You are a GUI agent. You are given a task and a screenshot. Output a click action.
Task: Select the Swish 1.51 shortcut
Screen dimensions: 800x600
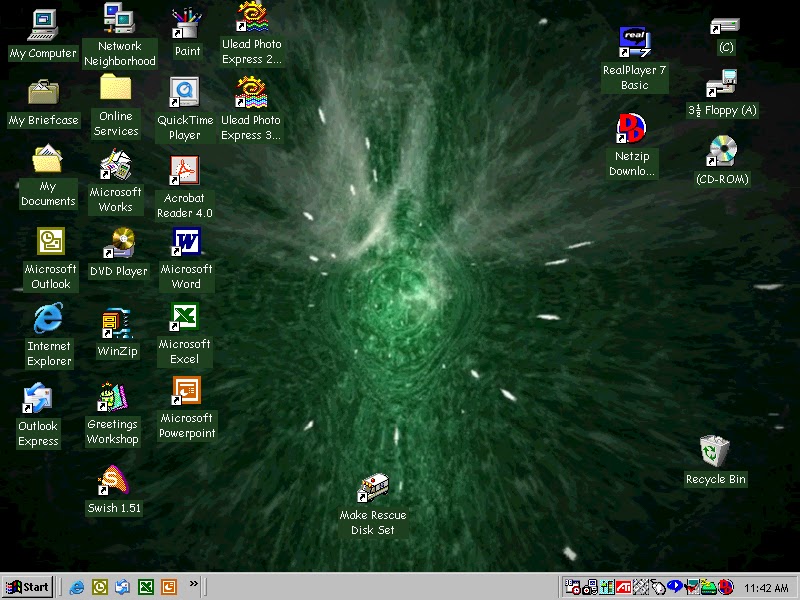[x=114, y=490]
